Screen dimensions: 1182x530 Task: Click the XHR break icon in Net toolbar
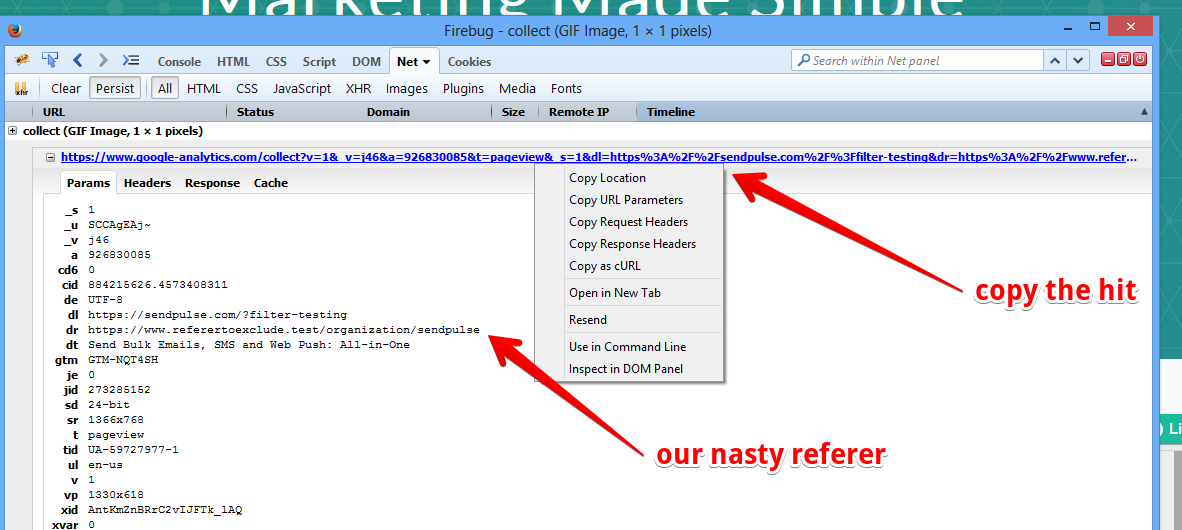[22, 88]
